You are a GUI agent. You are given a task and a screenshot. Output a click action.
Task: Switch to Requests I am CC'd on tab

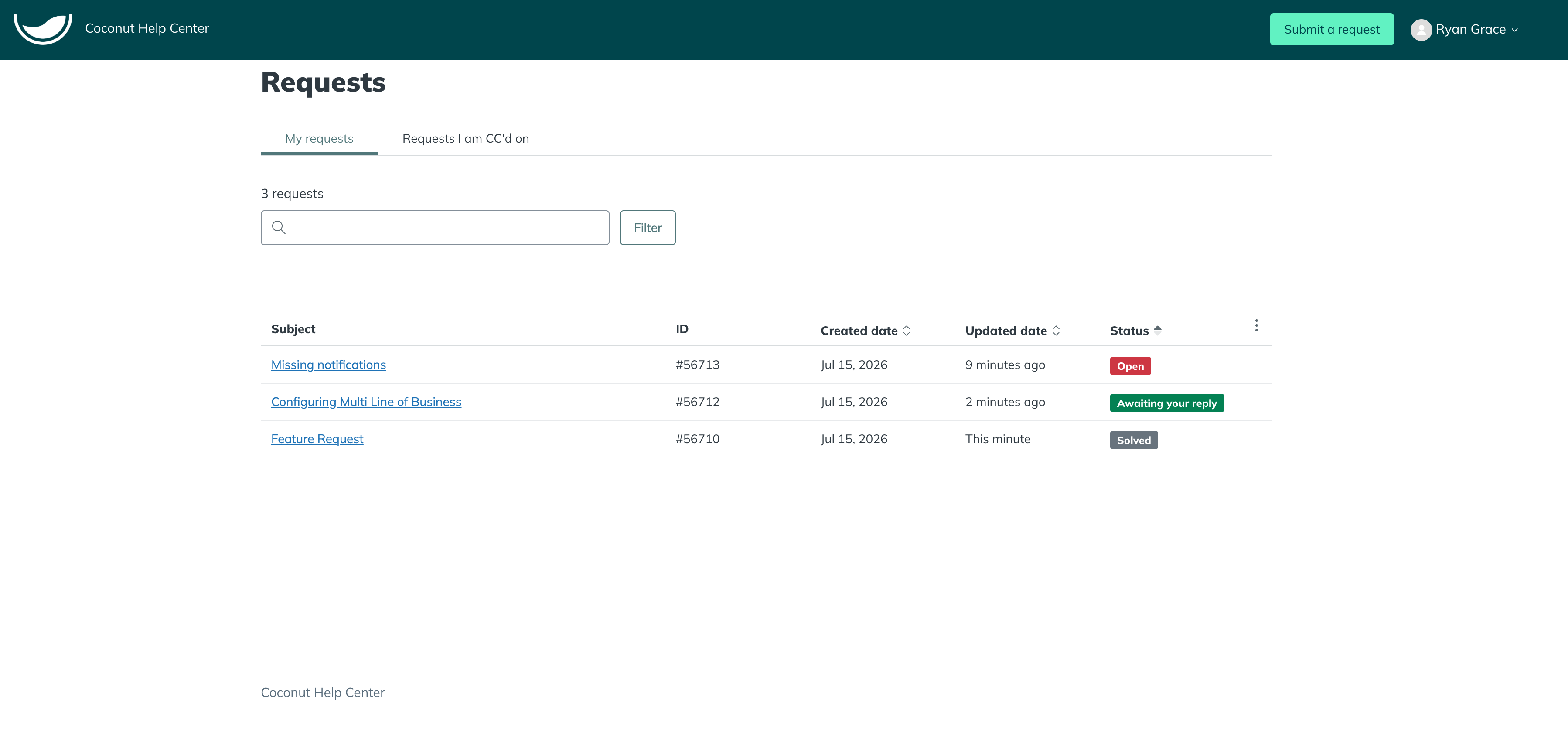coord(466,139)
